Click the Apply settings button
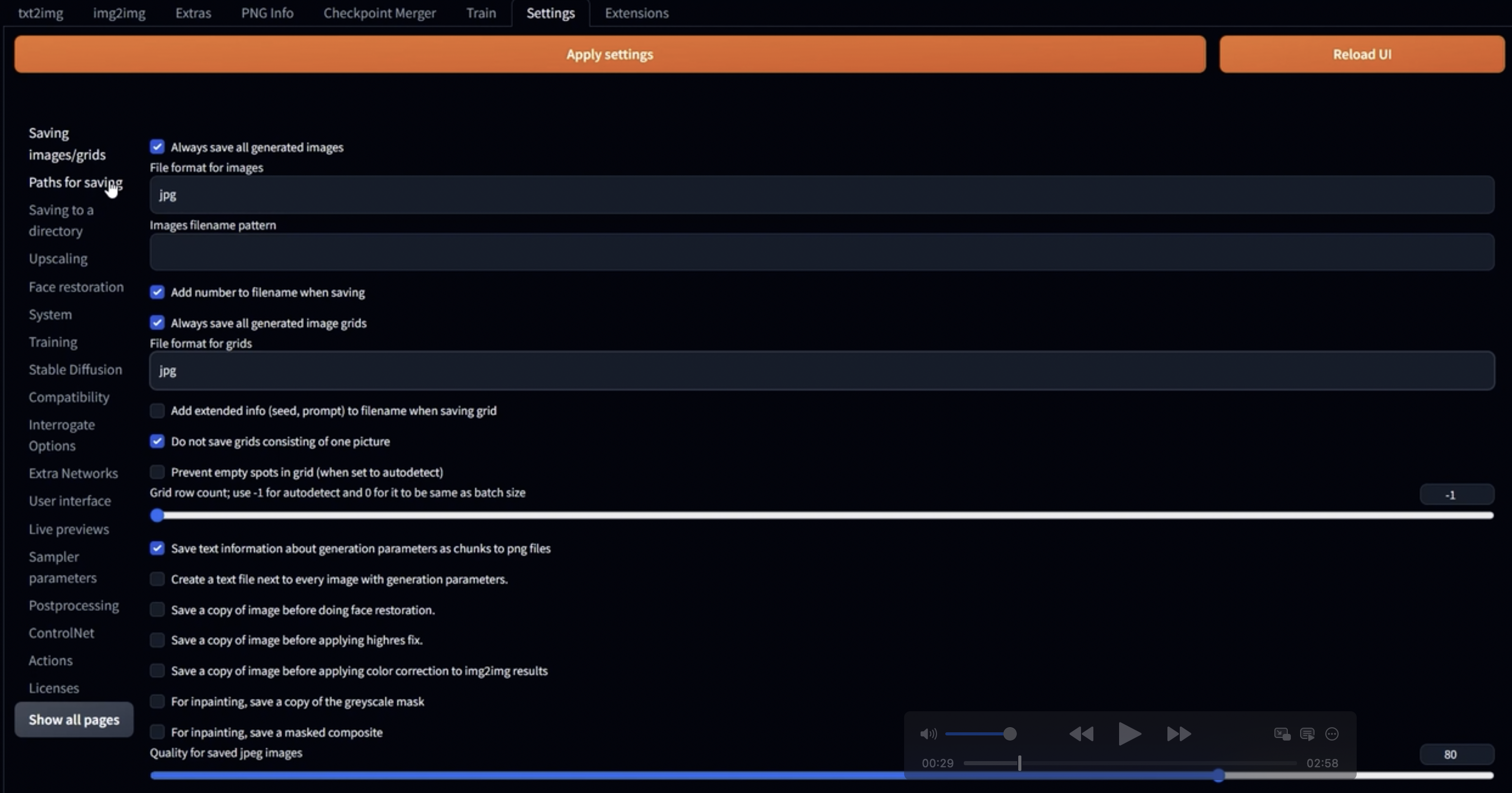 [x=610, y=54]
